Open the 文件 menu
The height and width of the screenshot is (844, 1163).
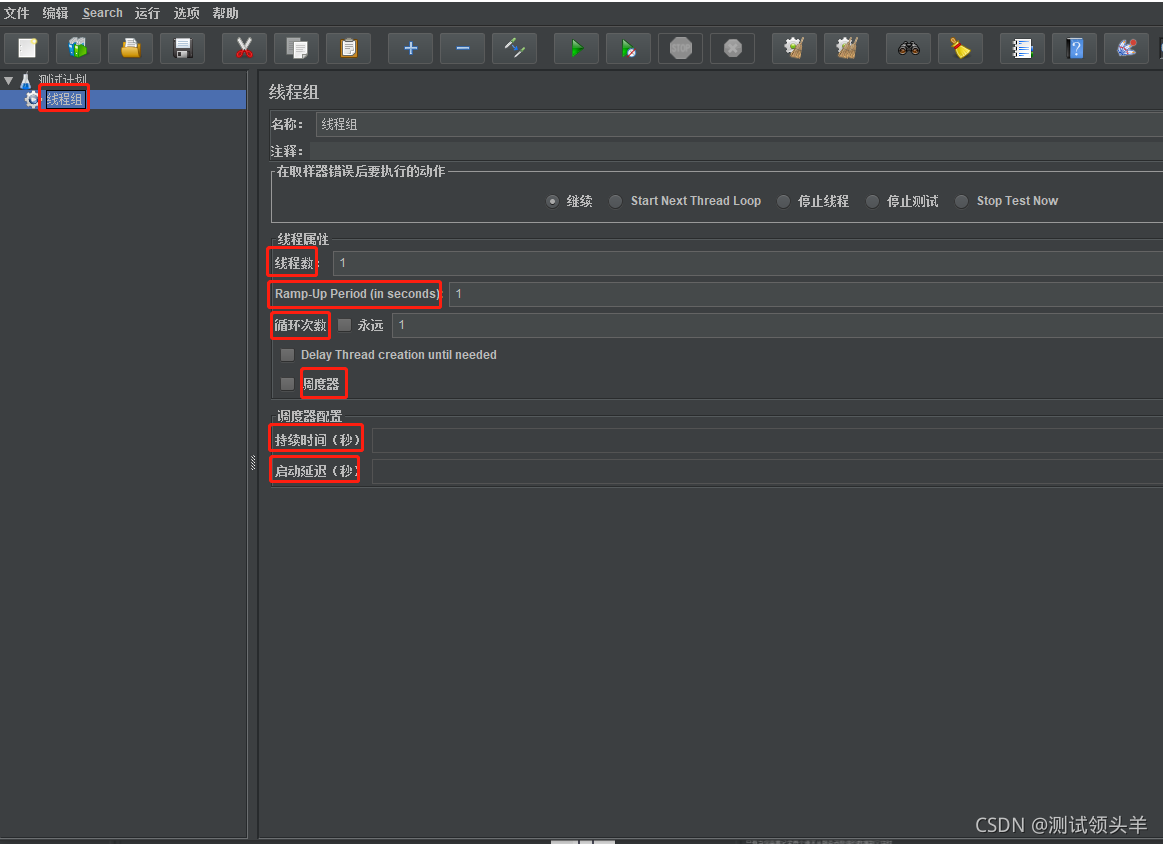coord(16,13)
